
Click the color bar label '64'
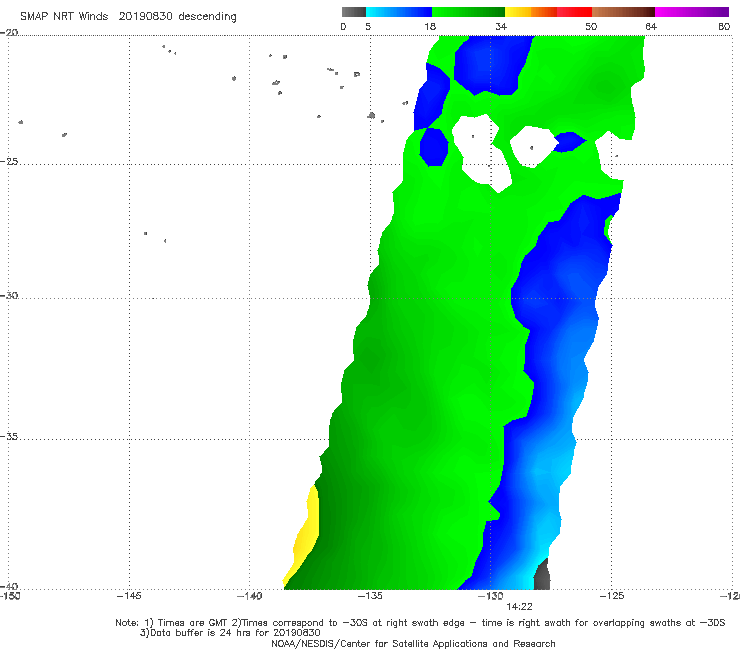pyautogui.click(x=651, y=26)
